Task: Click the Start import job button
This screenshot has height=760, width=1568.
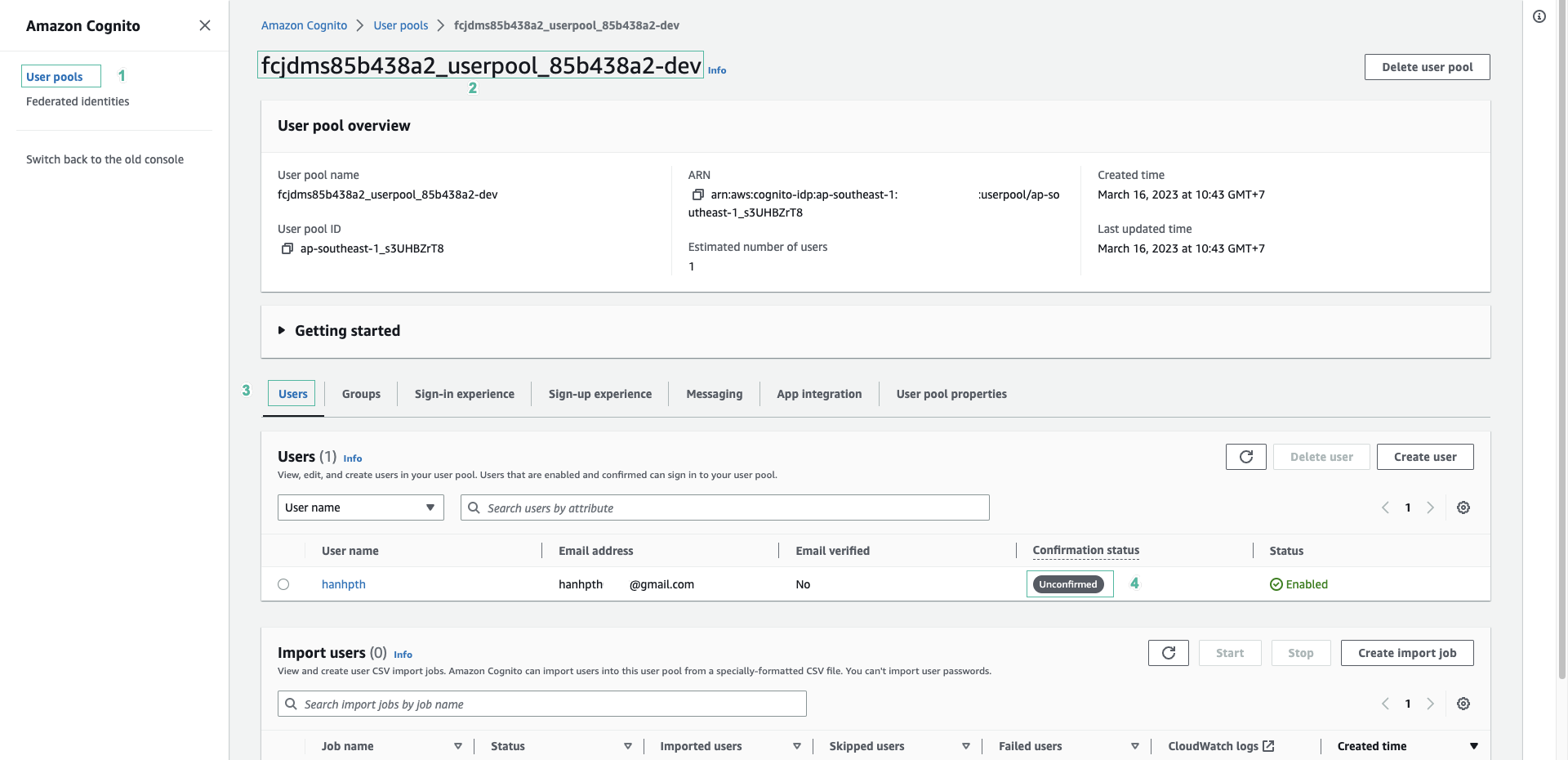Action: coord(1230,653)
